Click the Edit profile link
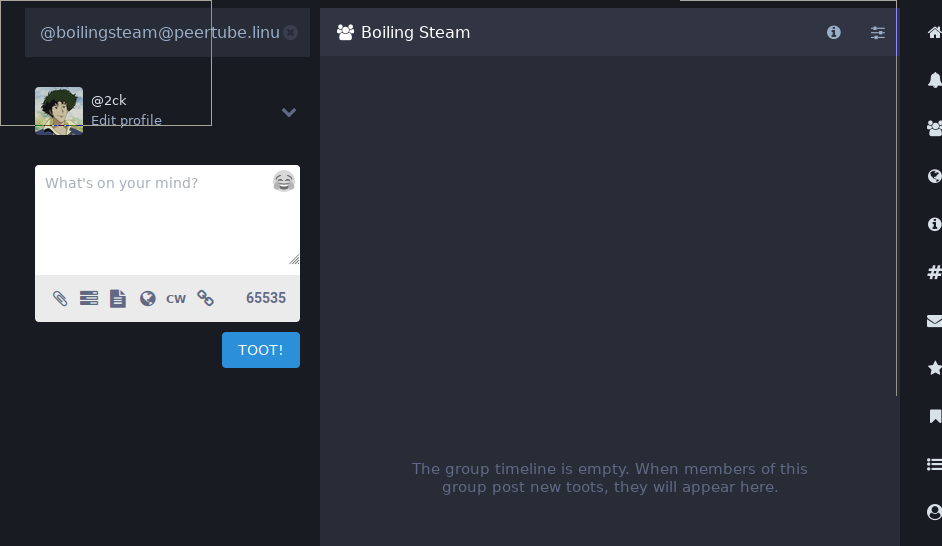 pos(126,120)
